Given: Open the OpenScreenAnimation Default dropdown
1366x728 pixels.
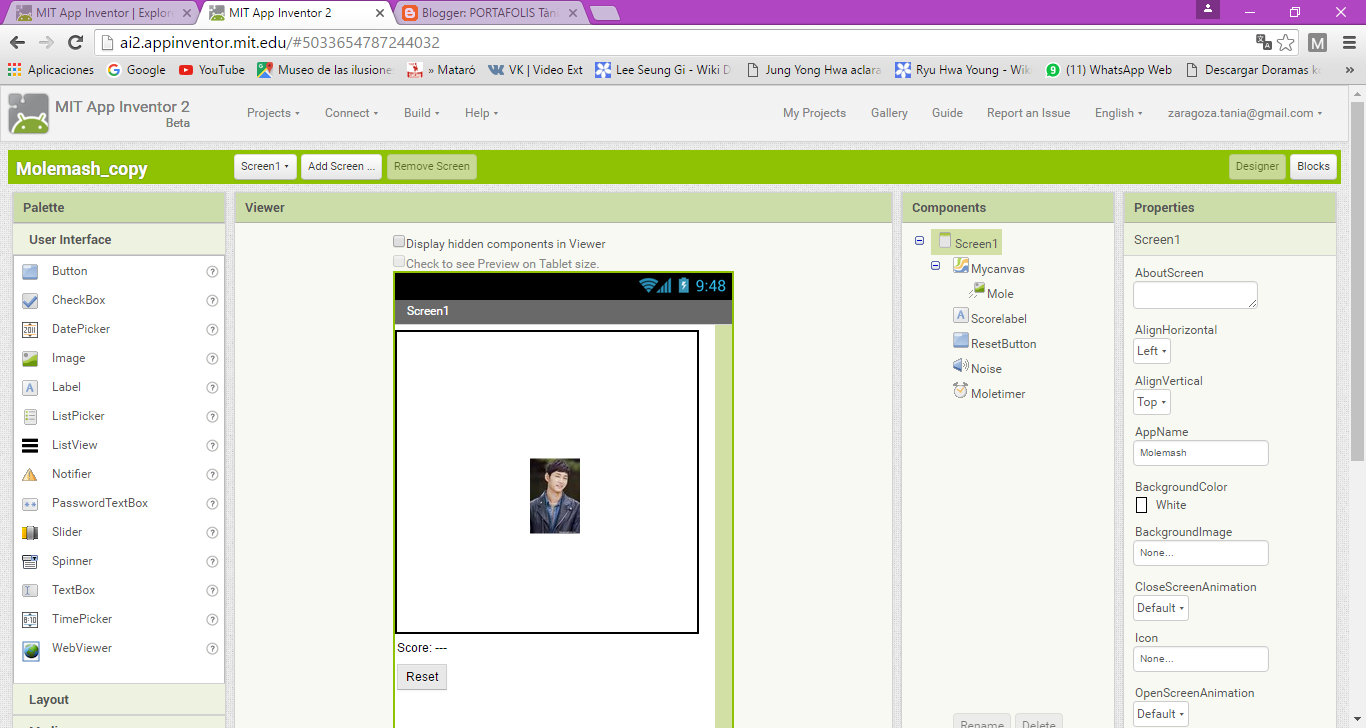Looking at the screenshot, I should (x=1161, y=714).
